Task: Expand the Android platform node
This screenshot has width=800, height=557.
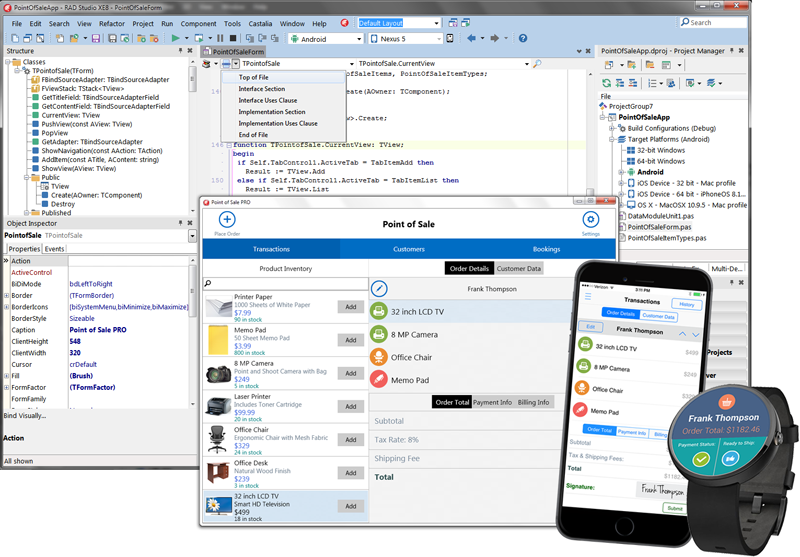Action: click(x=620, y=172)
